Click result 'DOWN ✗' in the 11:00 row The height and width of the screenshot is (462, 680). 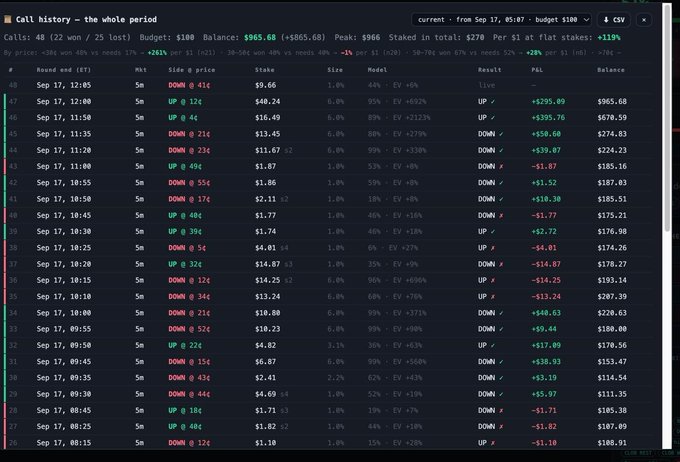[x=491, y=167]
